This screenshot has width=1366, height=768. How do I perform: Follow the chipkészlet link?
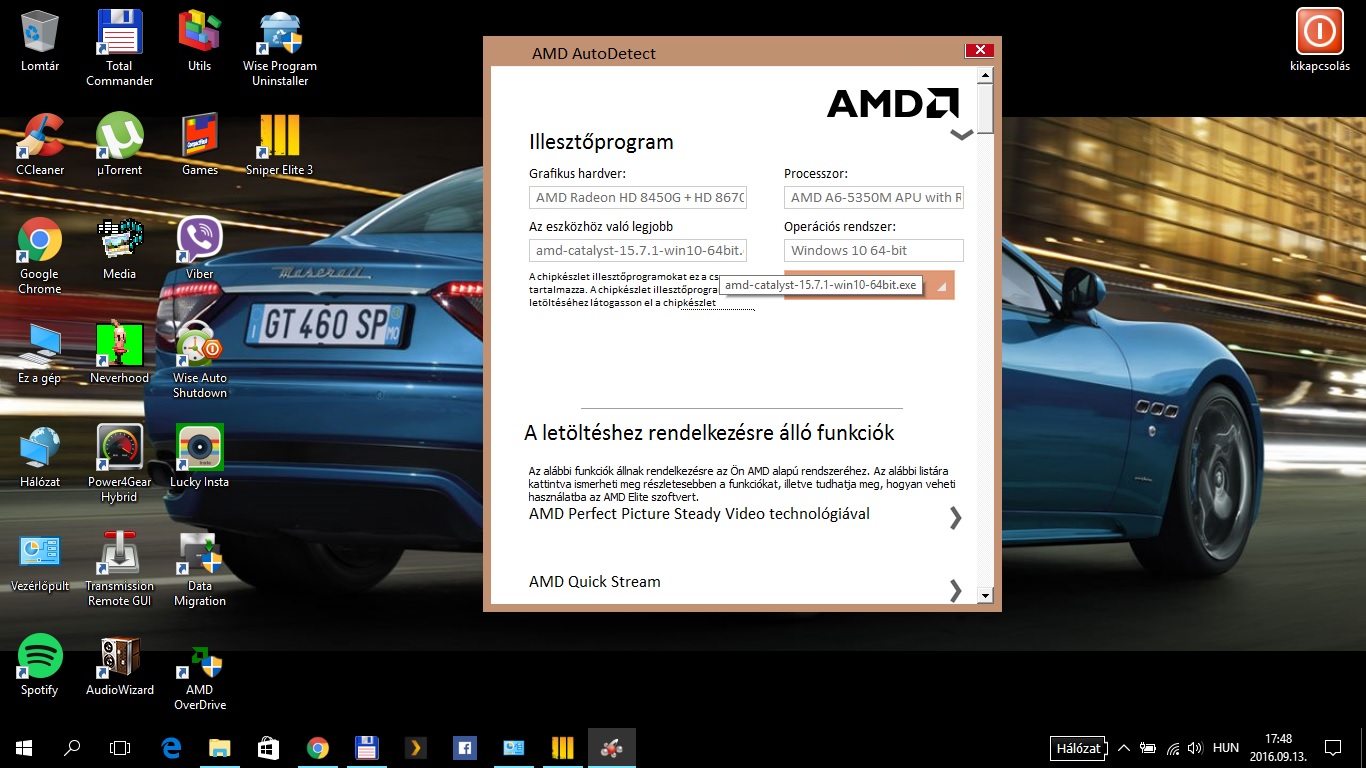coord(698,302)
